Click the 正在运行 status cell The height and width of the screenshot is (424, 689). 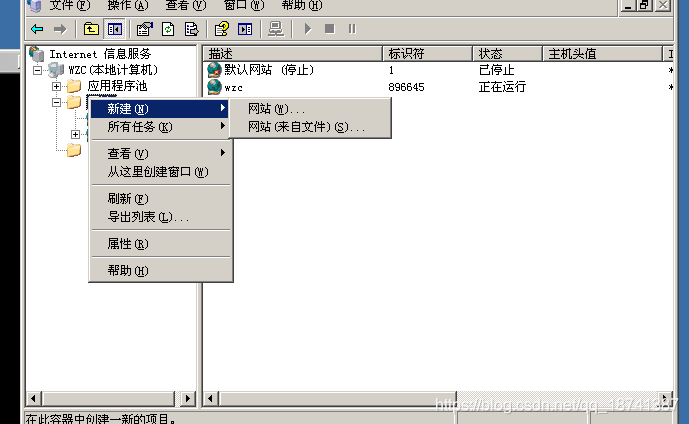502,87
